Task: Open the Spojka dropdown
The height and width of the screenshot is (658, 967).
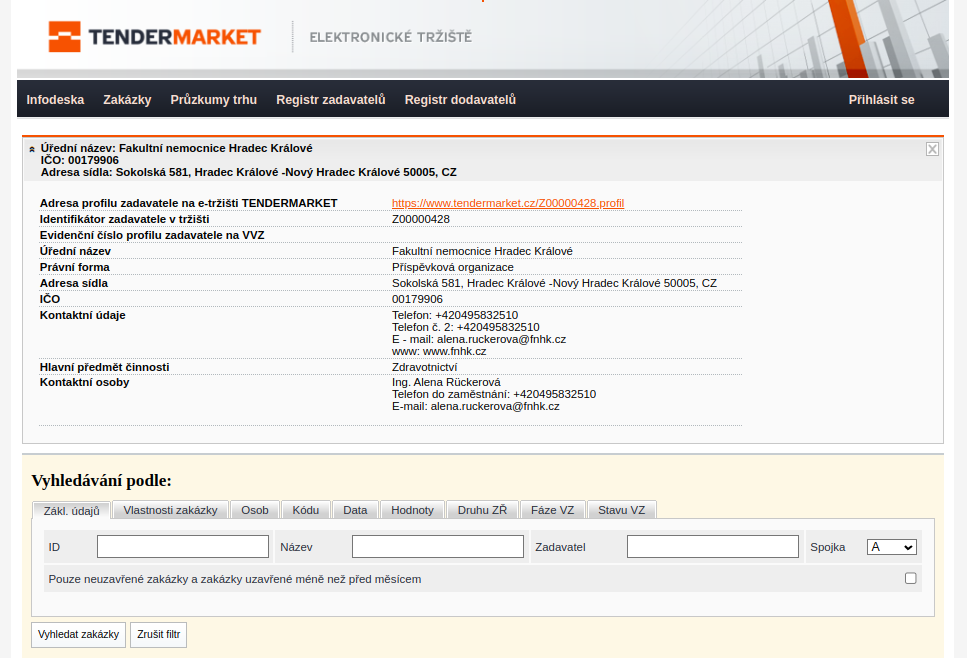Action: (892, 547)
